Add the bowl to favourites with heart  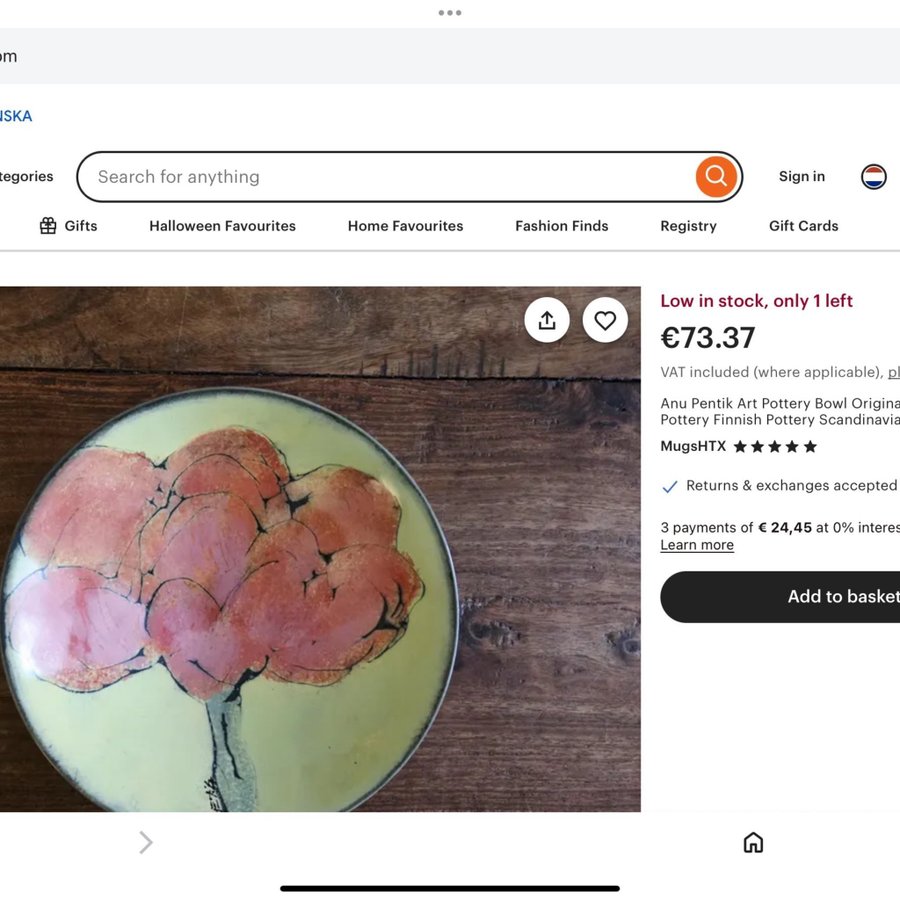point(605,320)
